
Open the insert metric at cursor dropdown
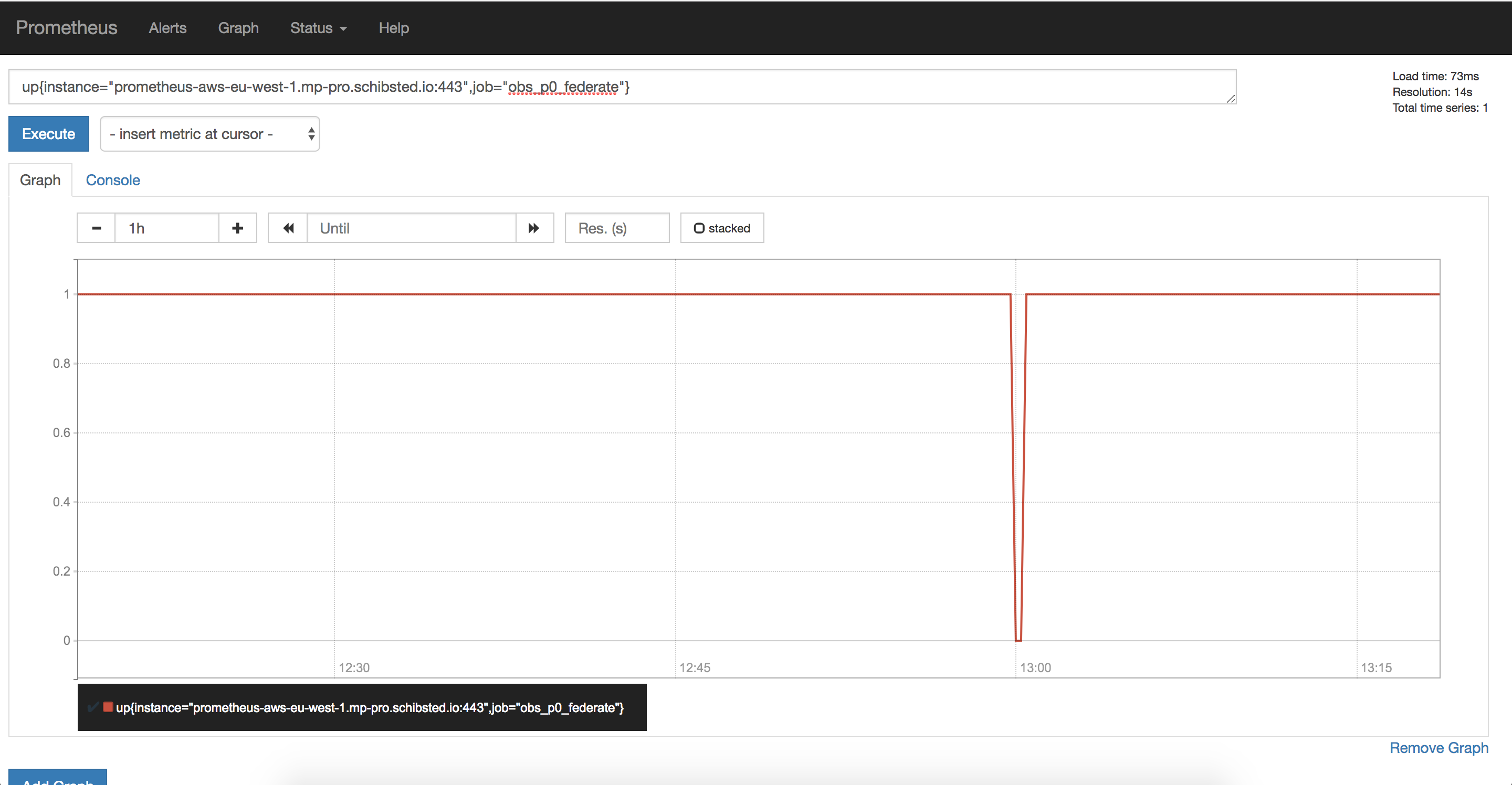[x=209, y=134]
